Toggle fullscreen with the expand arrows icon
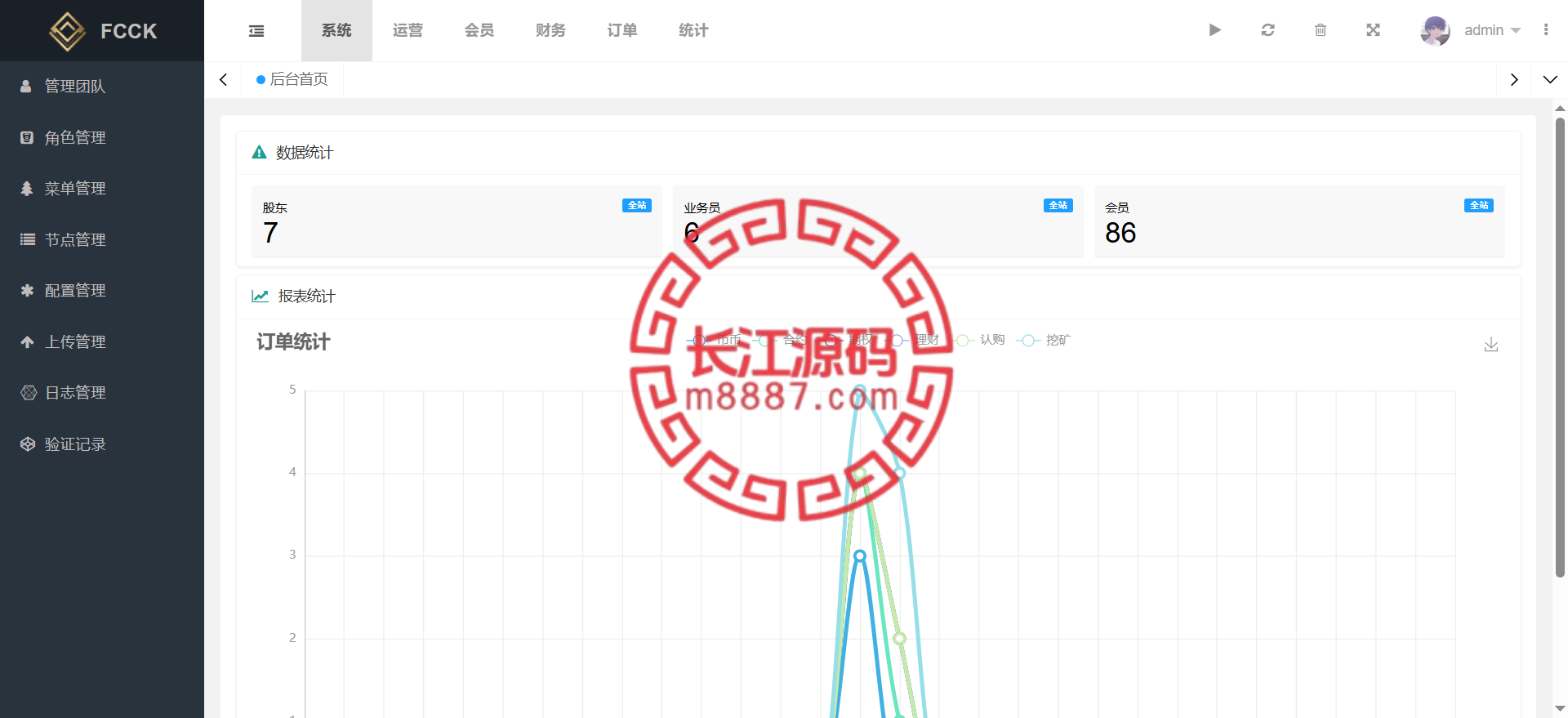The image size is (1568, 718). (1373, 30)
